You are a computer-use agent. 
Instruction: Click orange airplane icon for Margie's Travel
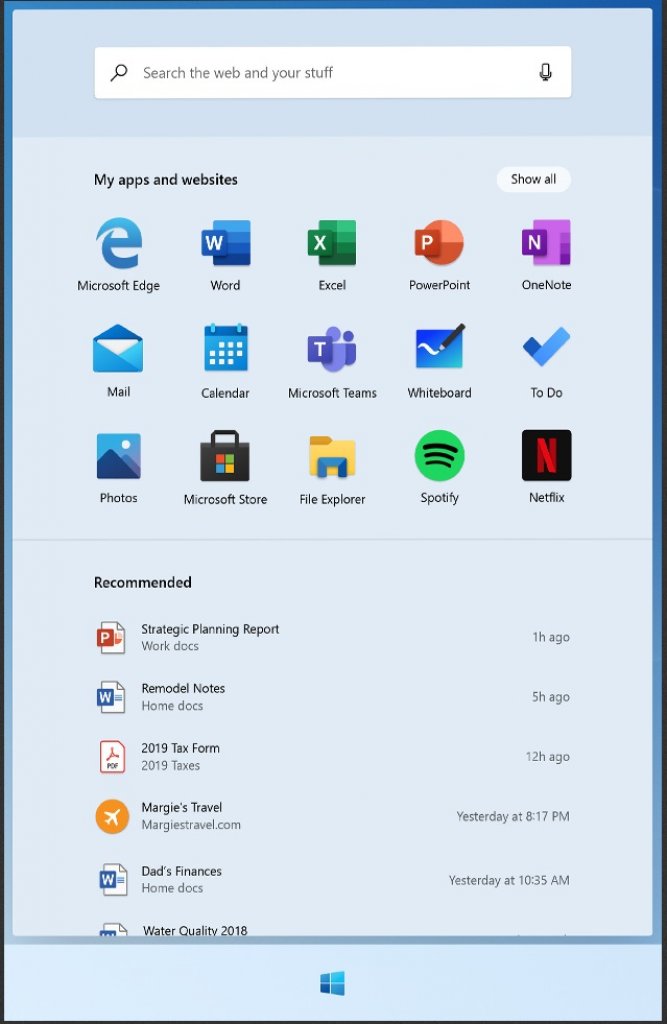[x=112, y=816]
